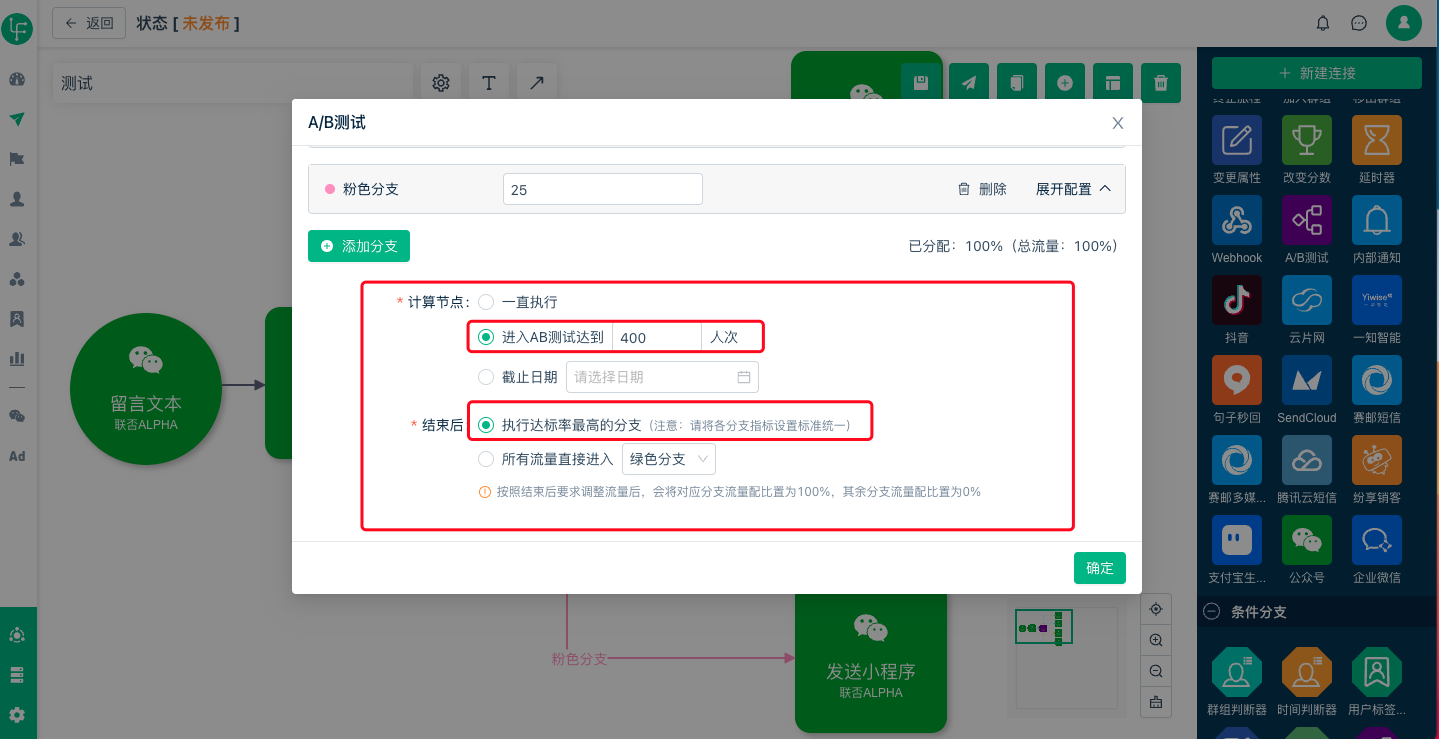Viewport: 1439px width, 739px height.
Task: Select the 改变分数 trophy node icon
Action: (x=1307, y=140)
